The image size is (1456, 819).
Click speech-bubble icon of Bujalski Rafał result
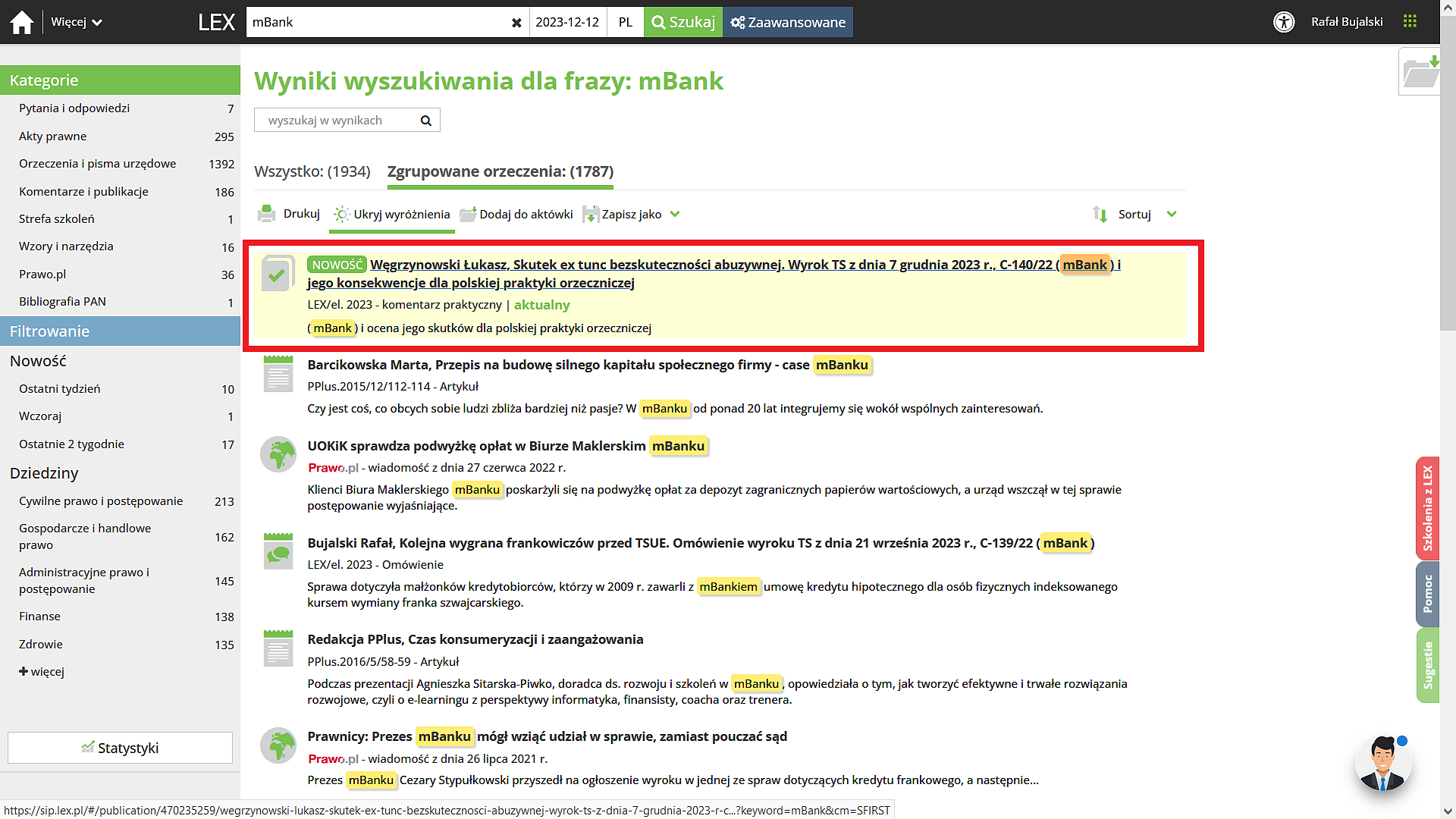tap(278, 551)
